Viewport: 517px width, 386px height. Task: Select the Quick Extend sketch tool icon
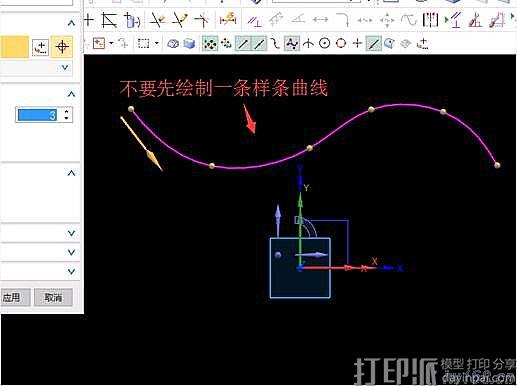coord(180,20)
